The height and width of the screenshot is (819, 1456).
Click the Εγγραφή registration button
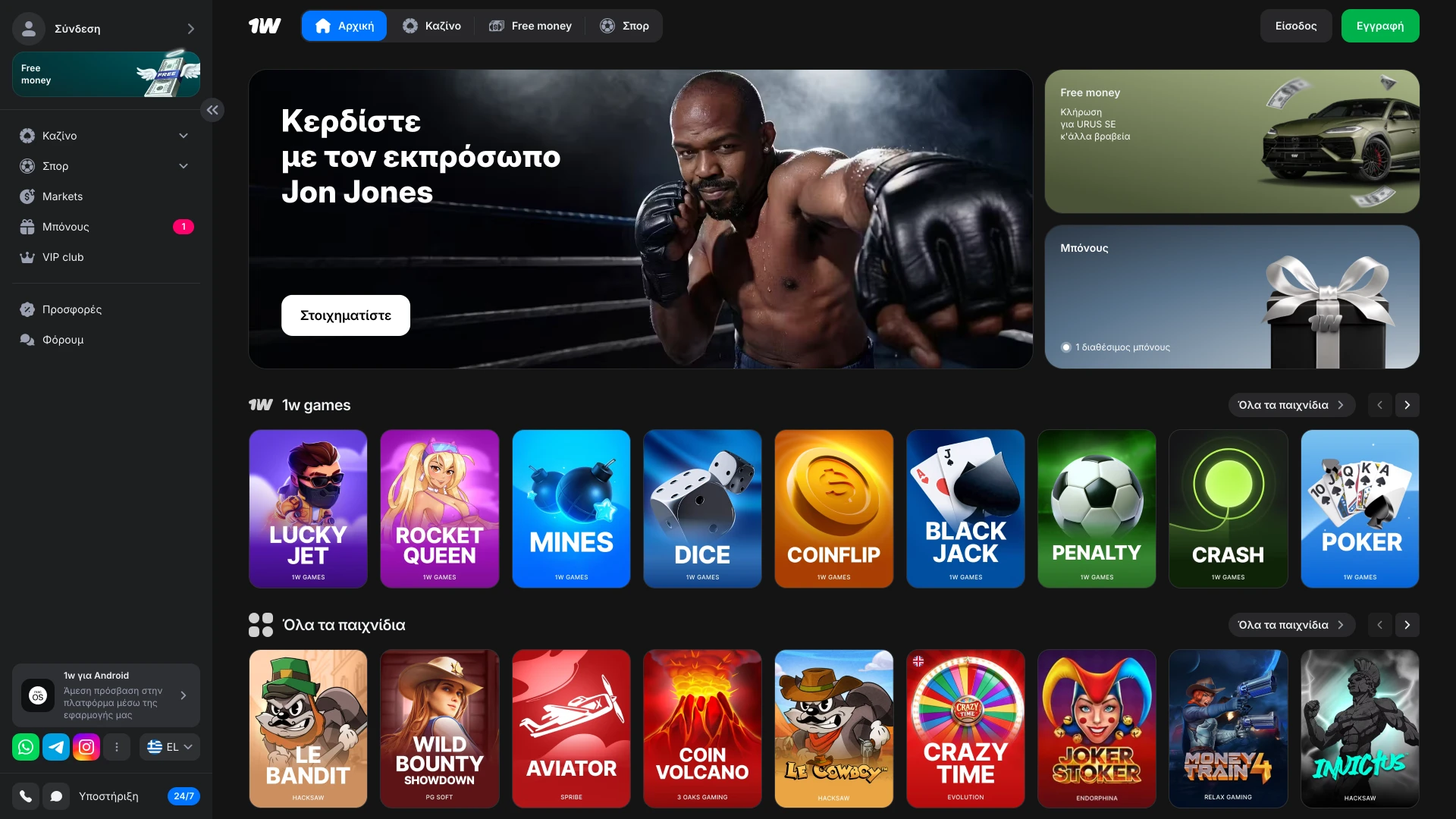1380,26
